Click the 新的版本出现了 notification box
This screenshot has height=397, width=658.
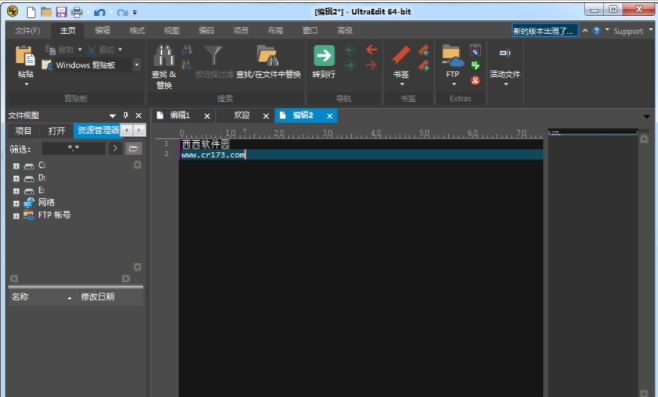click(x=545, y=31)
